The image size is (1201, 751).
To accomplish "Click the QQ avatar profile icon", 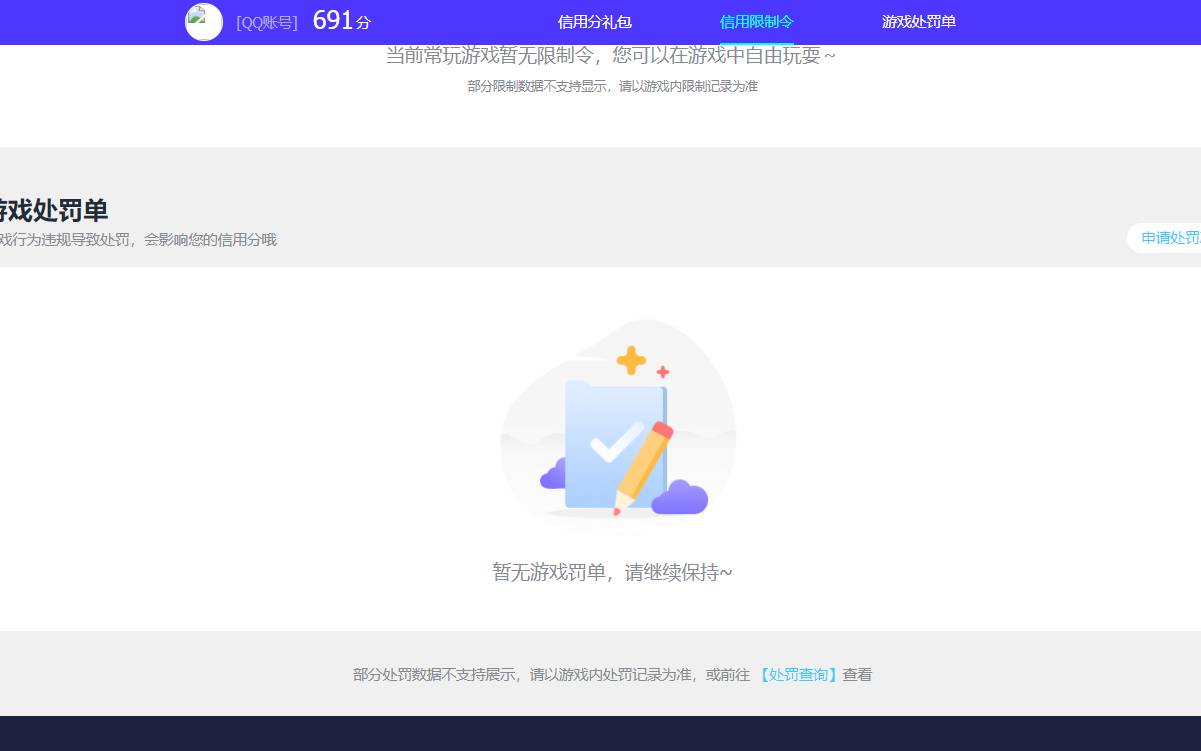I will (203, 22).
